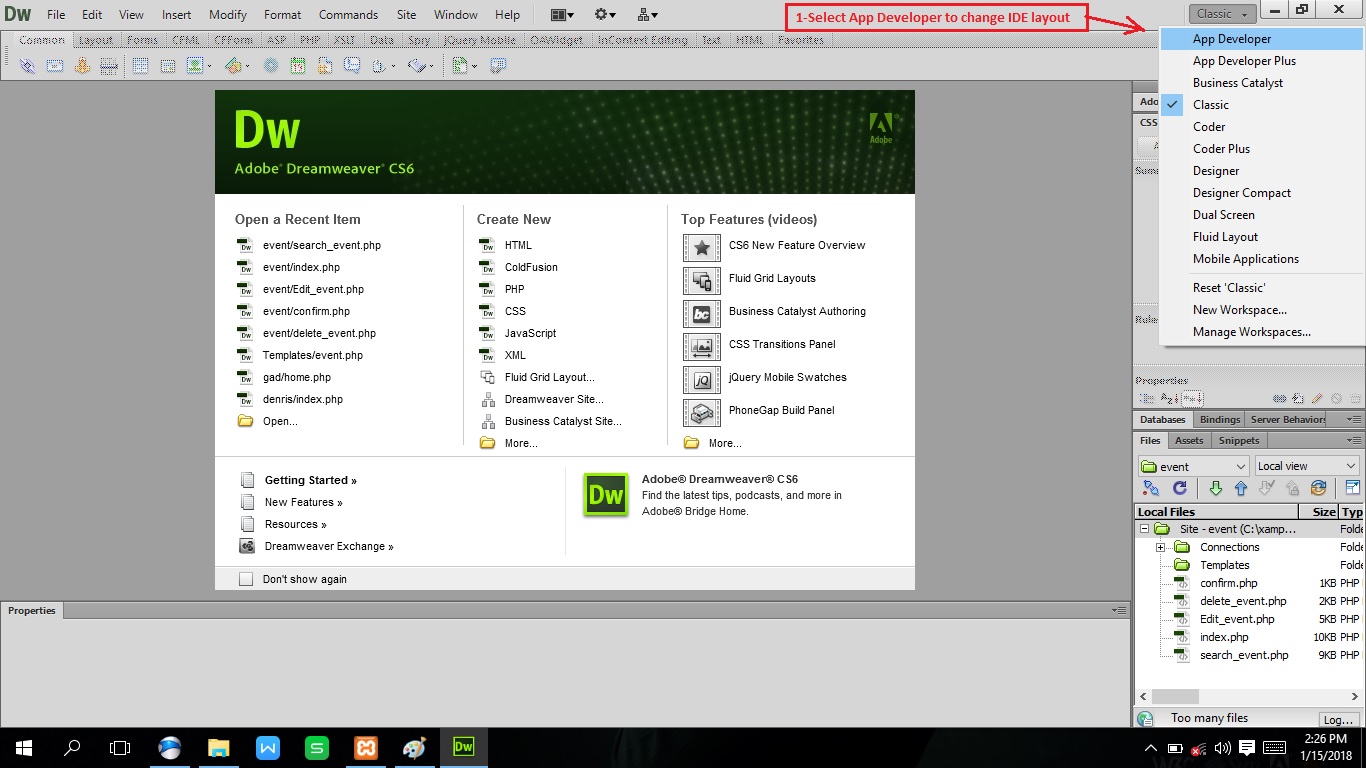Click the blue Put files arrow

1241,488
